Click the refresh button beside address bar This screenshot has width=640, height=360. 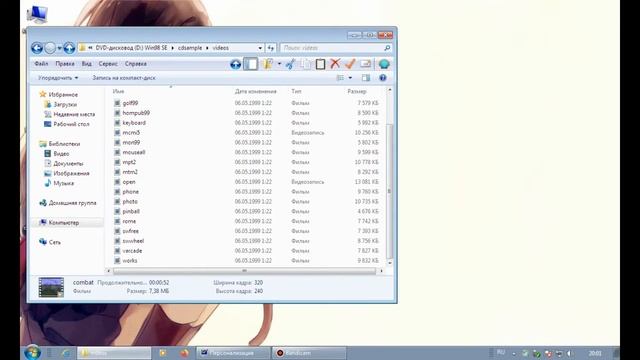point(271,48)
